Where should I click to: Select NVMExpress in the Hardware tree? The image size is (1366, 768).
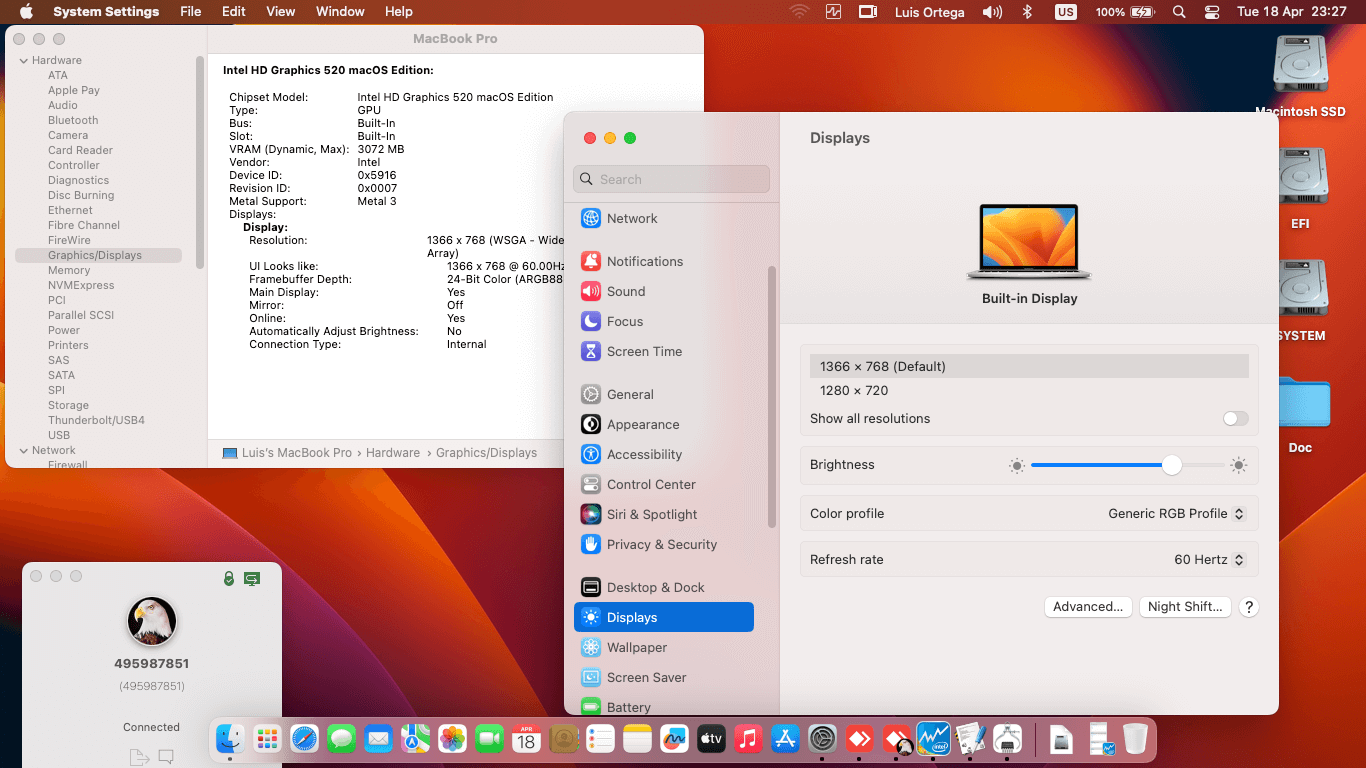click(x=81, y=286)
